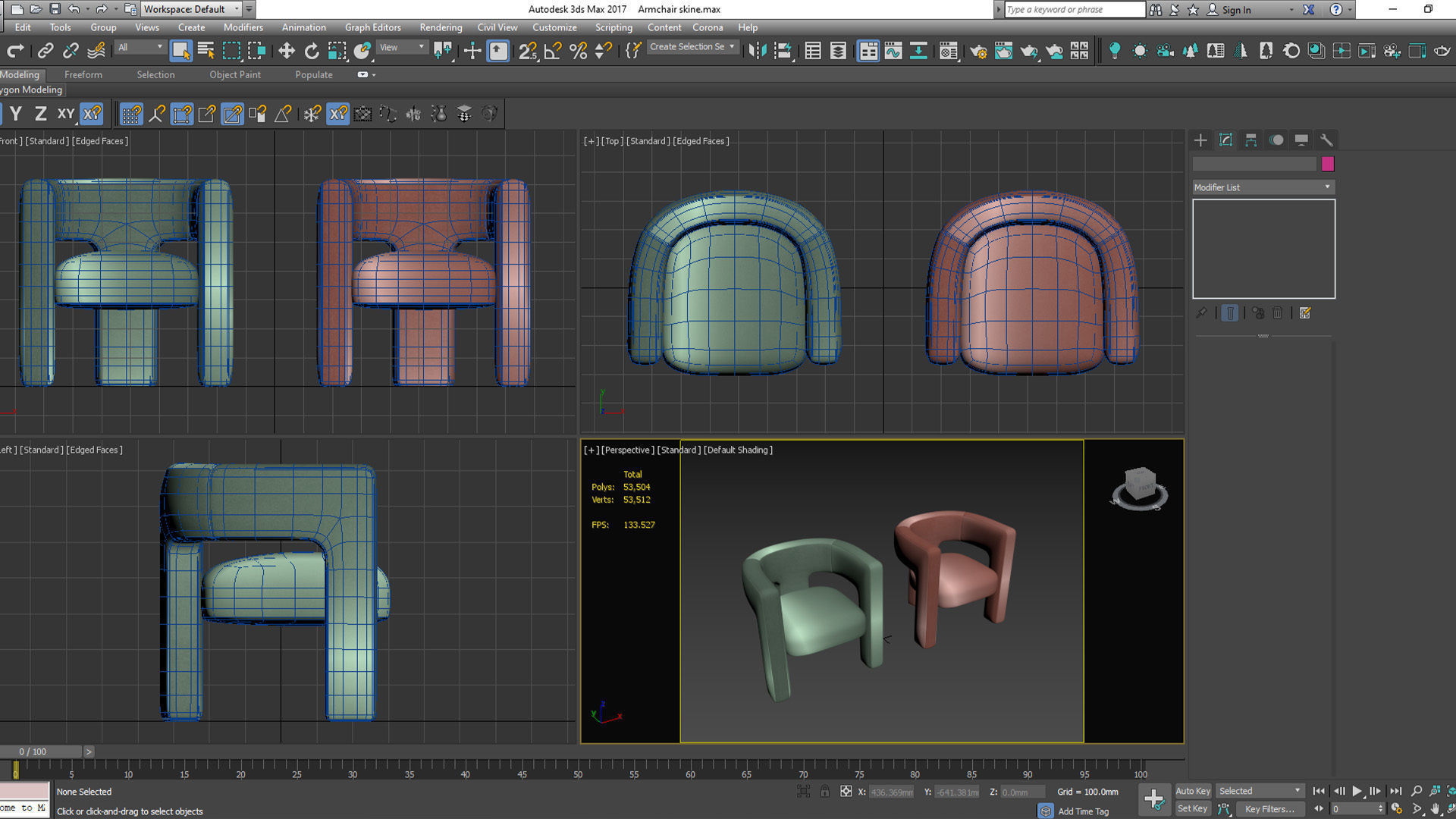Open the Selected key filter dropdown
Image resolution: width=1456 pixels, height=819 pixels.
1260,791
